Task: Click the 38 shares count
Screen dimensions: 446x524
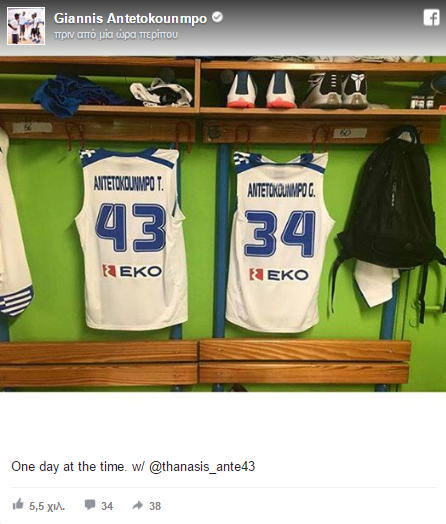Action: click(x=155, y=506)
